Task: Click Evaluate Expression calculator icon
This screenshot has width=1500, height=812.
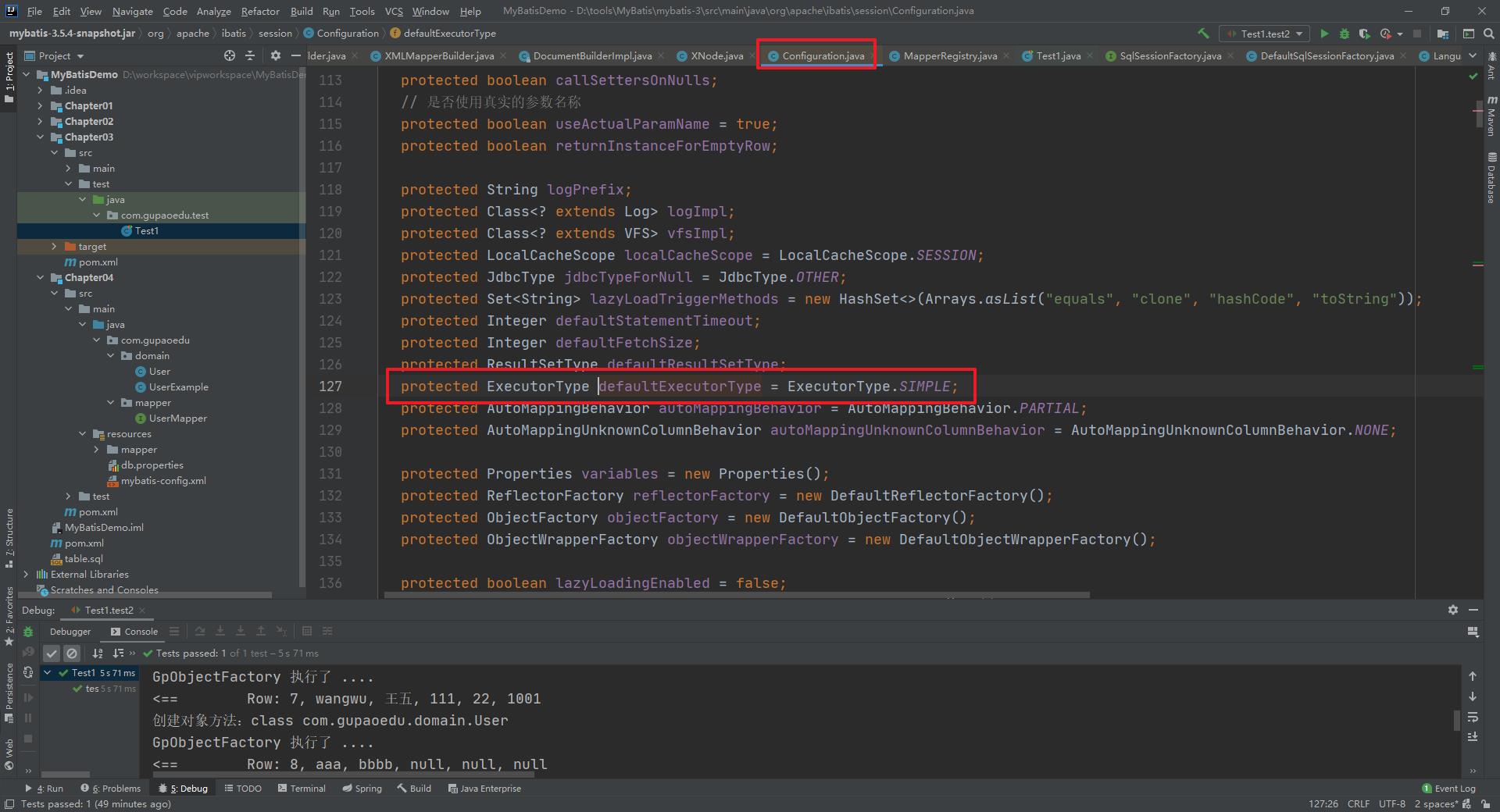Action: coord(307,631)
